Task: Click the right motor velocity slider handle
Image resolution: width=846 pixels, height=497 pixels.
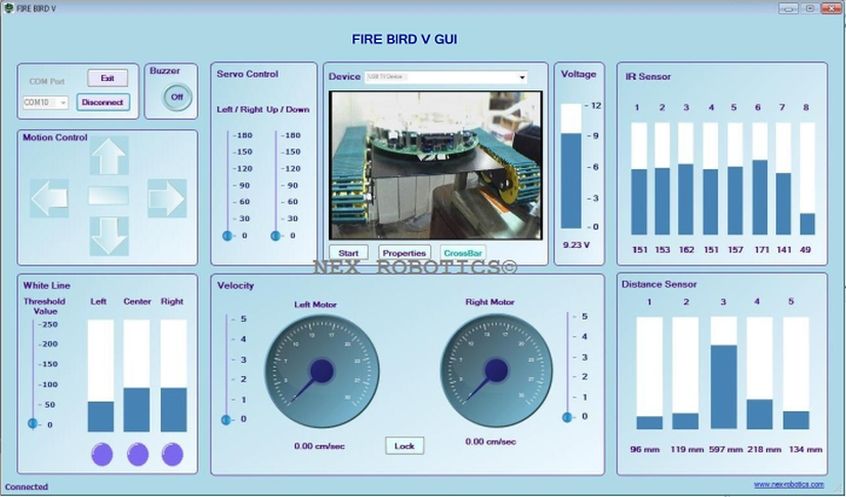Action: [567, 417]
